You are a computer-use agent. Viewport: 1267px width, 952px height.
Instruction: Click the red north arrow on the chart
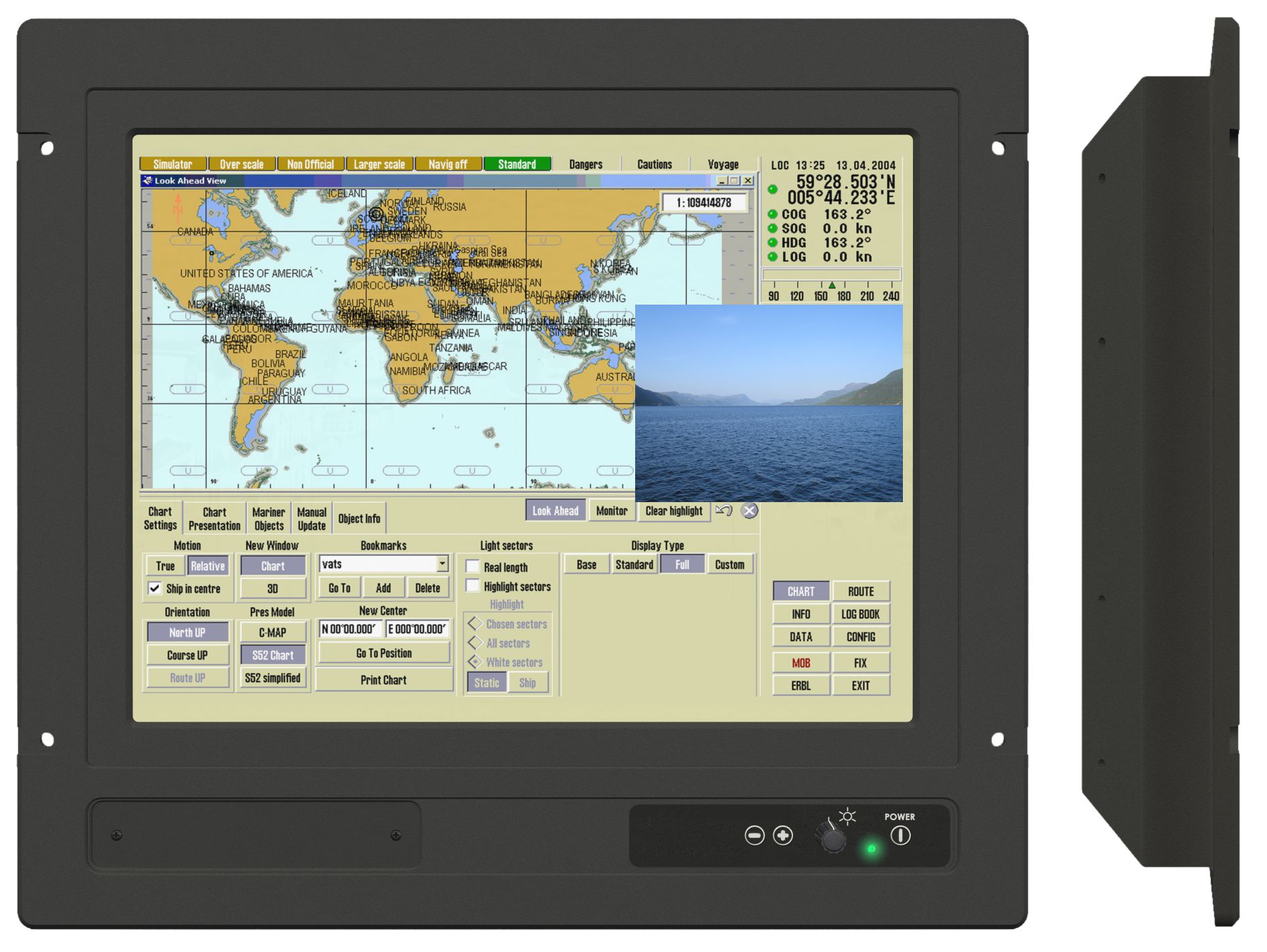[x=178, y=206]
